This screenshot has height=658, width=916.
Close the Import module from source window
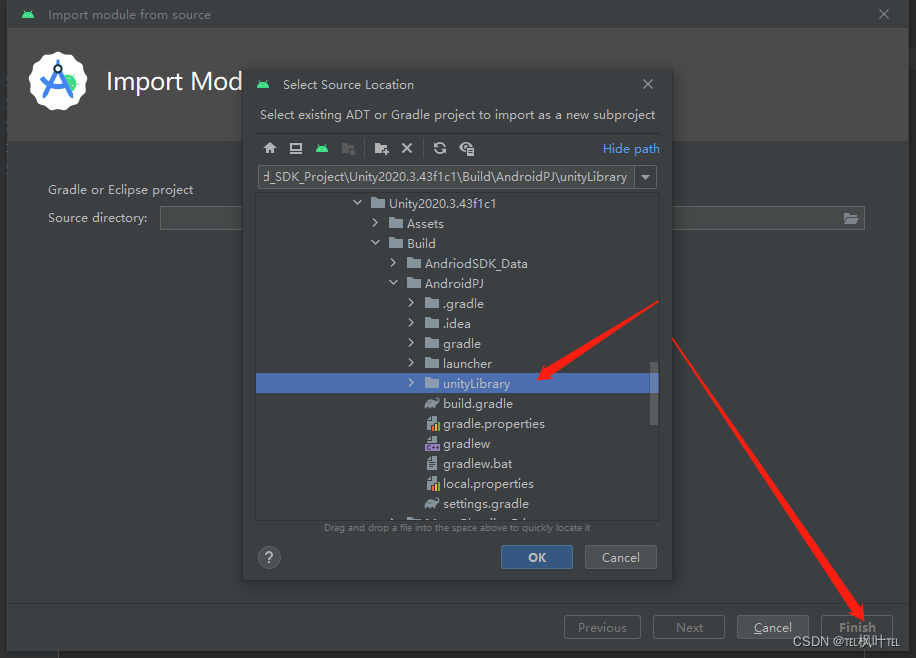point(884,14)
